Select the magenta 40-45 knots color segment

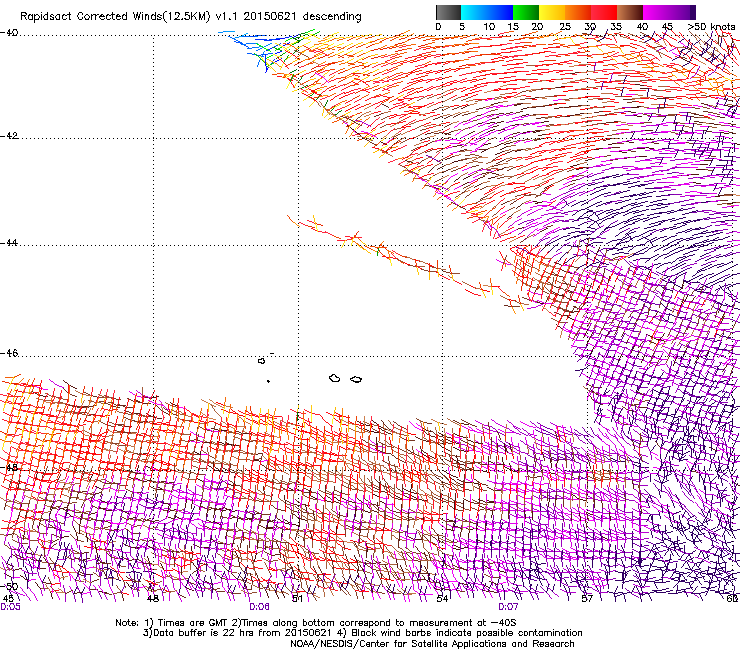(x=656, y=12)
